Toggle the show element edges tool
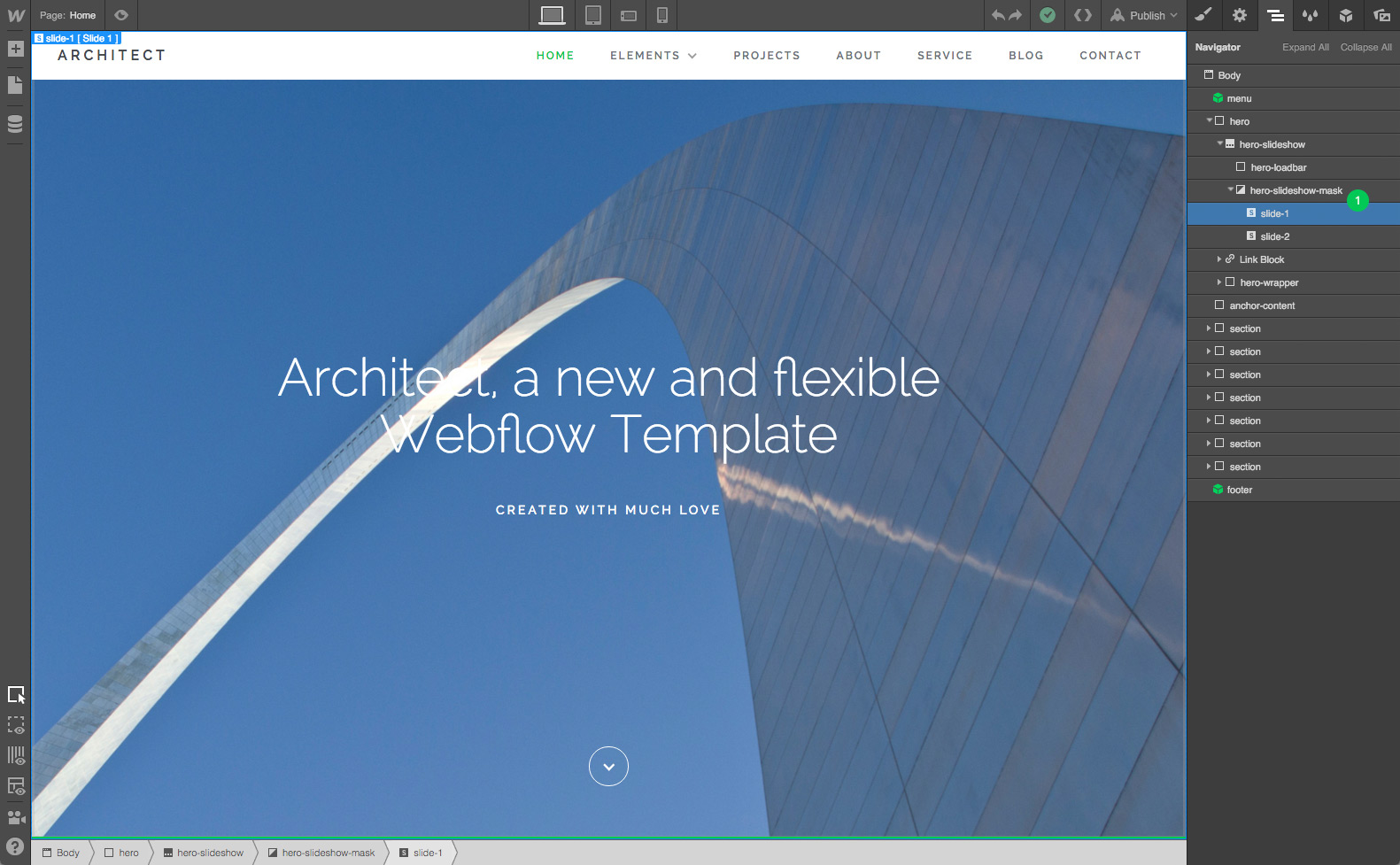Image resolution: width=1400 pixels, height=865 pixels. click(16, 725)
